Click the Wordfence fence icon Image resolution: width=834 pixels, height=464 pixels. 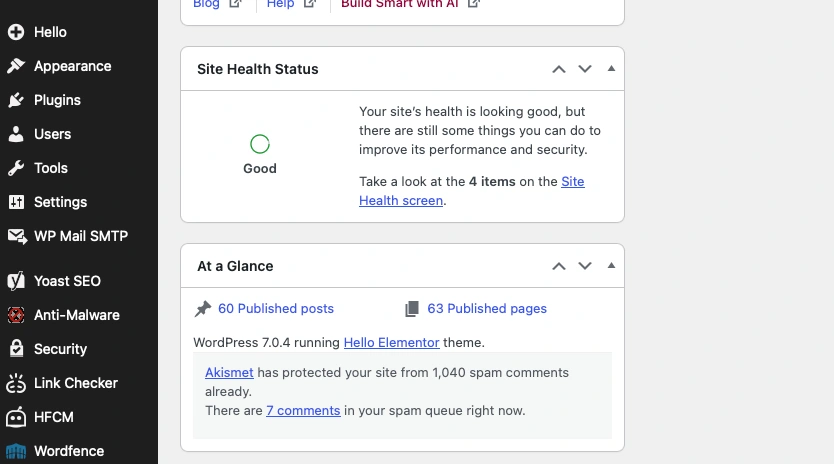point(16,451)
